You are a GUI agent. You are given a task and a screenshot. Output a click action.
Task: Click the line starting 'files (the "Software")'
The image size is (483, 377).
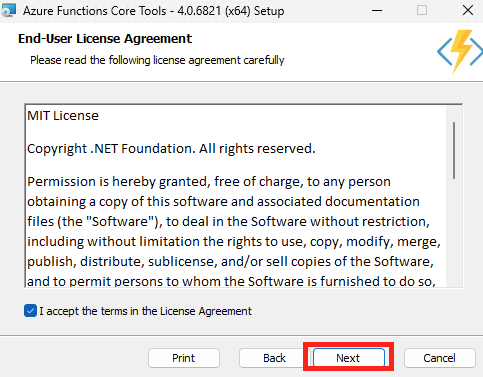click(229, 222)
